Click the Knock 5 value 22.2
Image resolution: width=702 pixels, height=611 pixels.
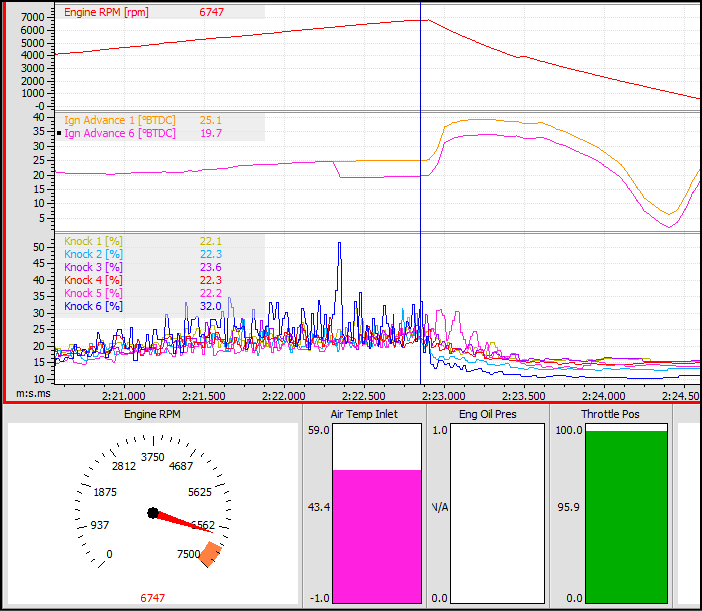click(x=210, y=293)
